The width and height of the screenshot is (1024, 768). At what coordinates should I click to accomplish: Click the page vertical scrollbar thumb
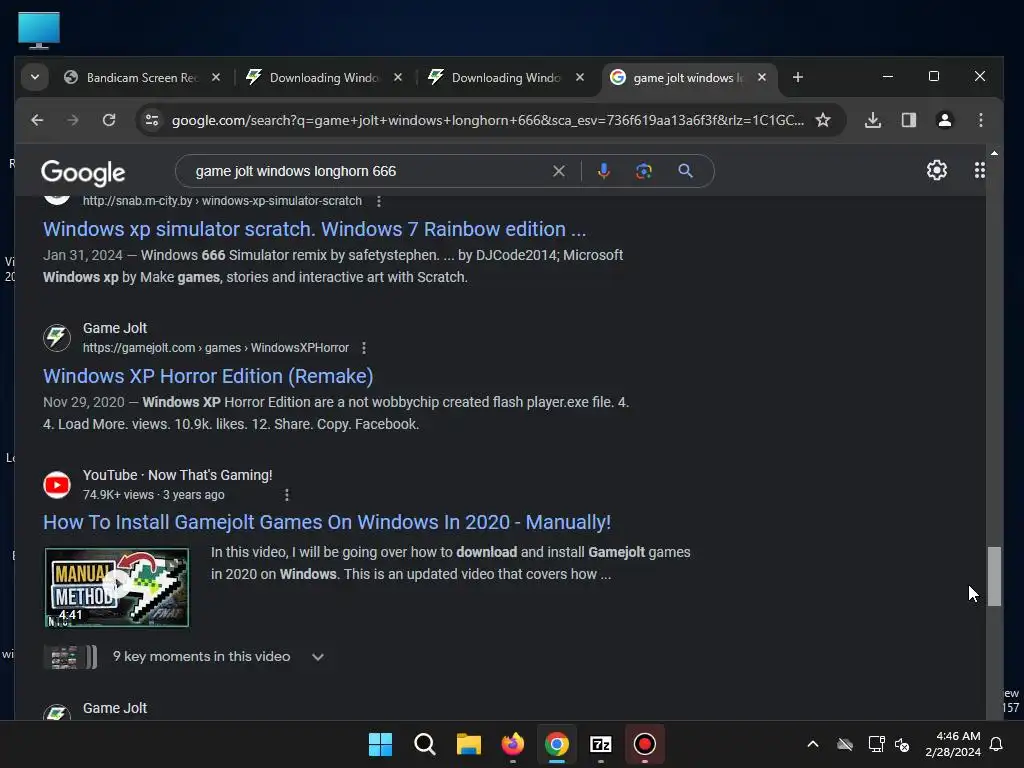(x=994, y=577)
